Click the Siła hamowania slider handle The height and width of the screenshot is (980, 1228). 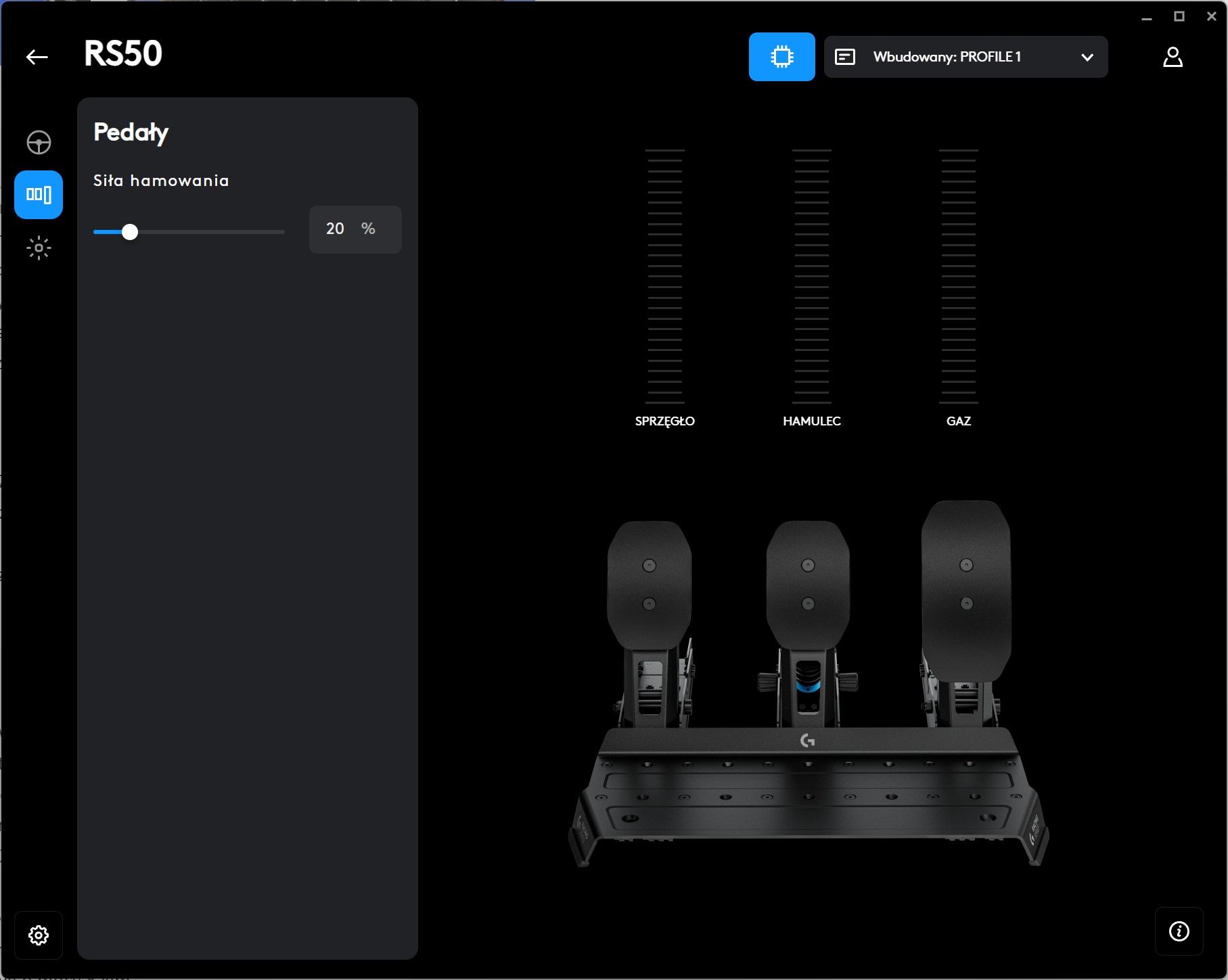pyautogui.click(x=130, y=232)
